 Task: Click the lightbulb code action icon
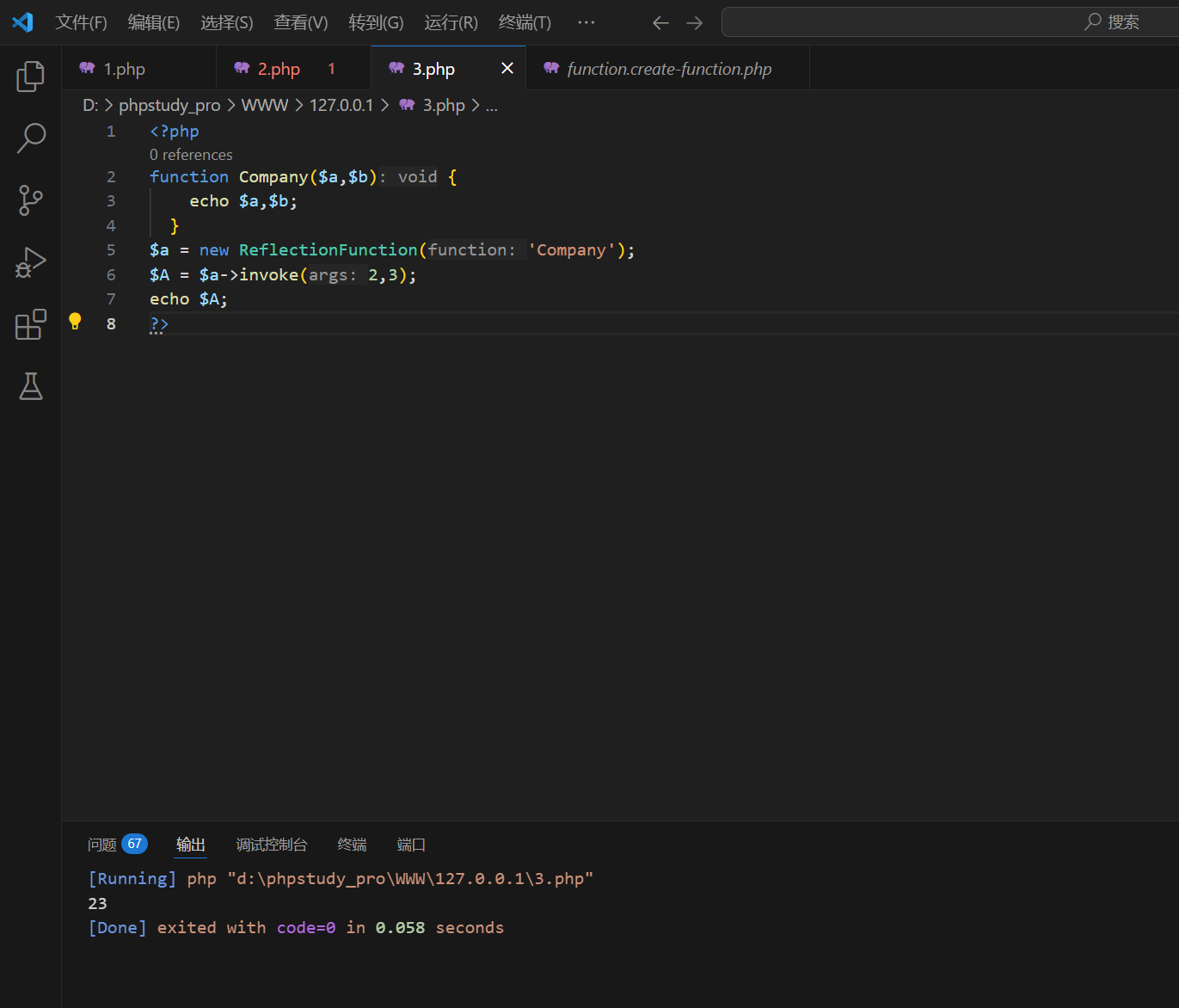coord(75,322)
